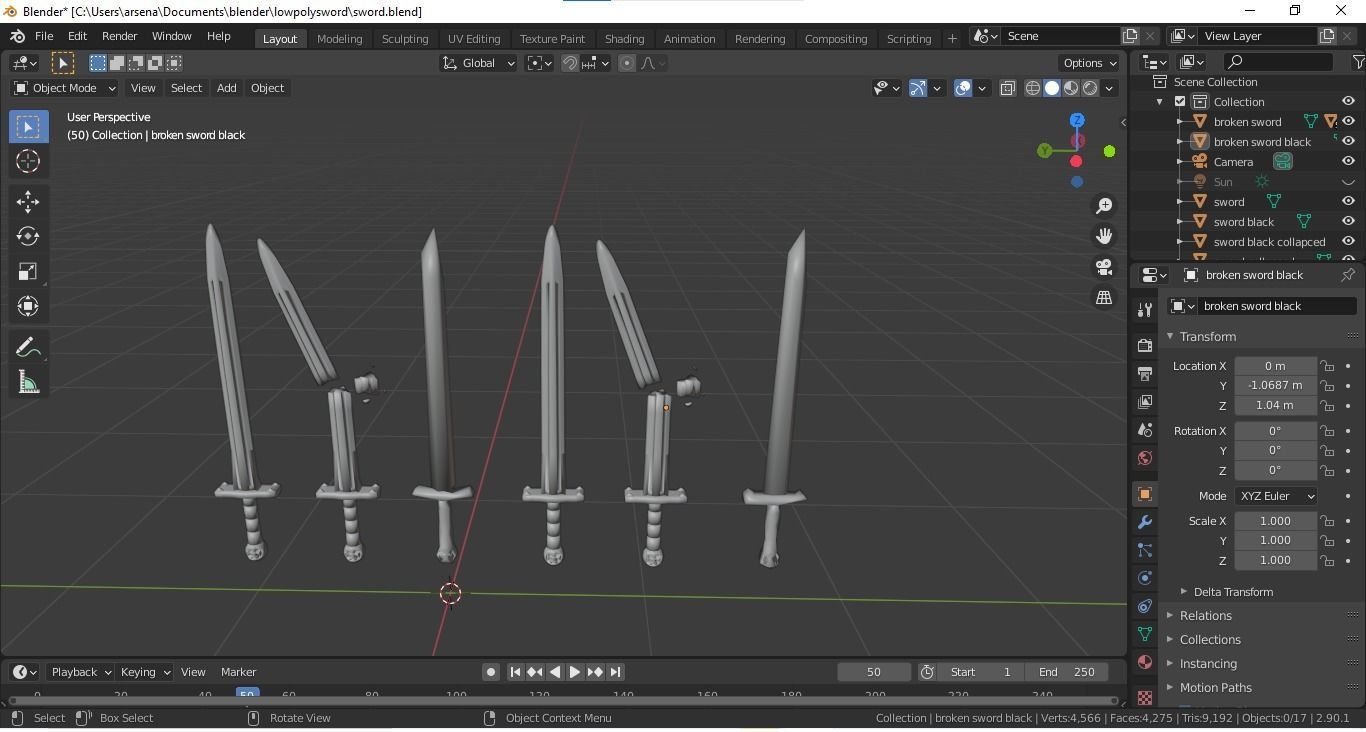Open the Object Mode dropdown

(x=64, y=88)
